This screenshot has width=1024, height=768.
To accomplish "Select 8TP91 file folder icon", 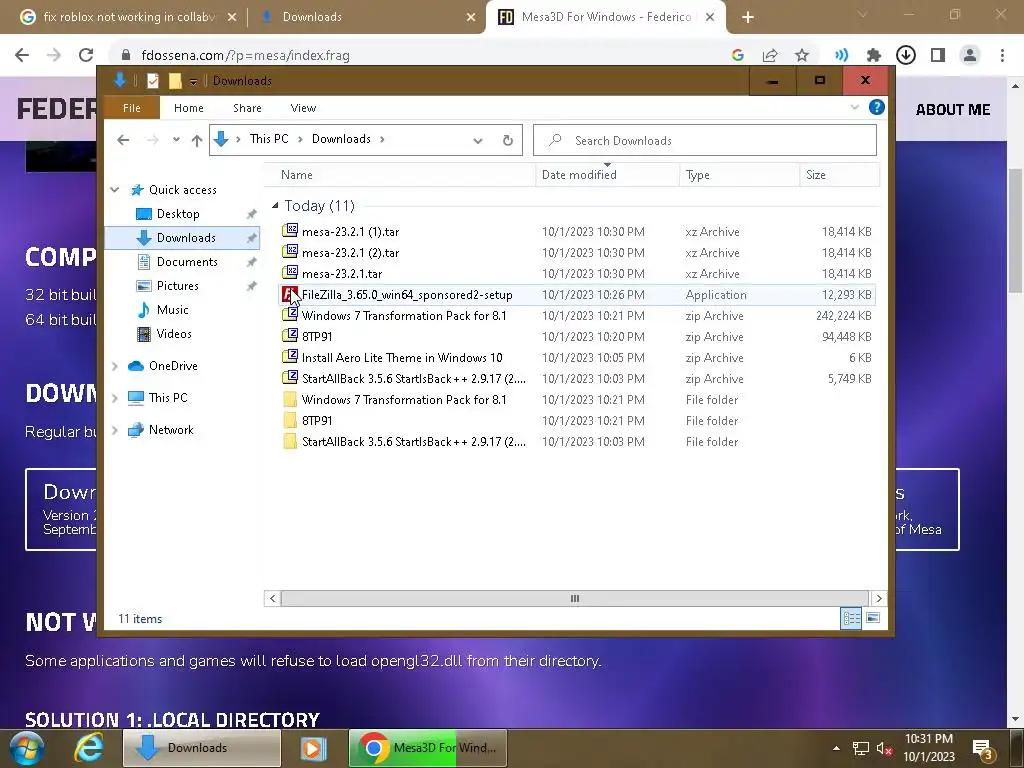I will [x=290, y=420].
